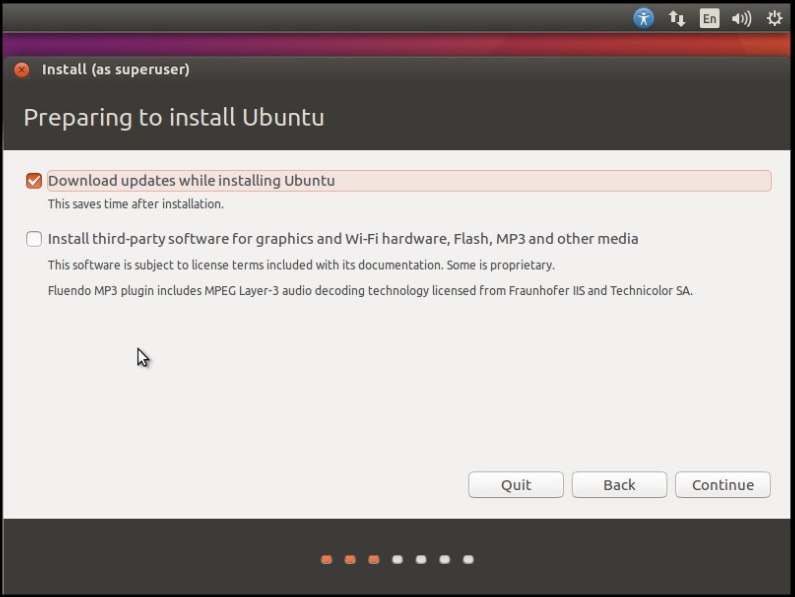
Task: Click the 'Install third-party software' label text
Action: tap(343, 239)
